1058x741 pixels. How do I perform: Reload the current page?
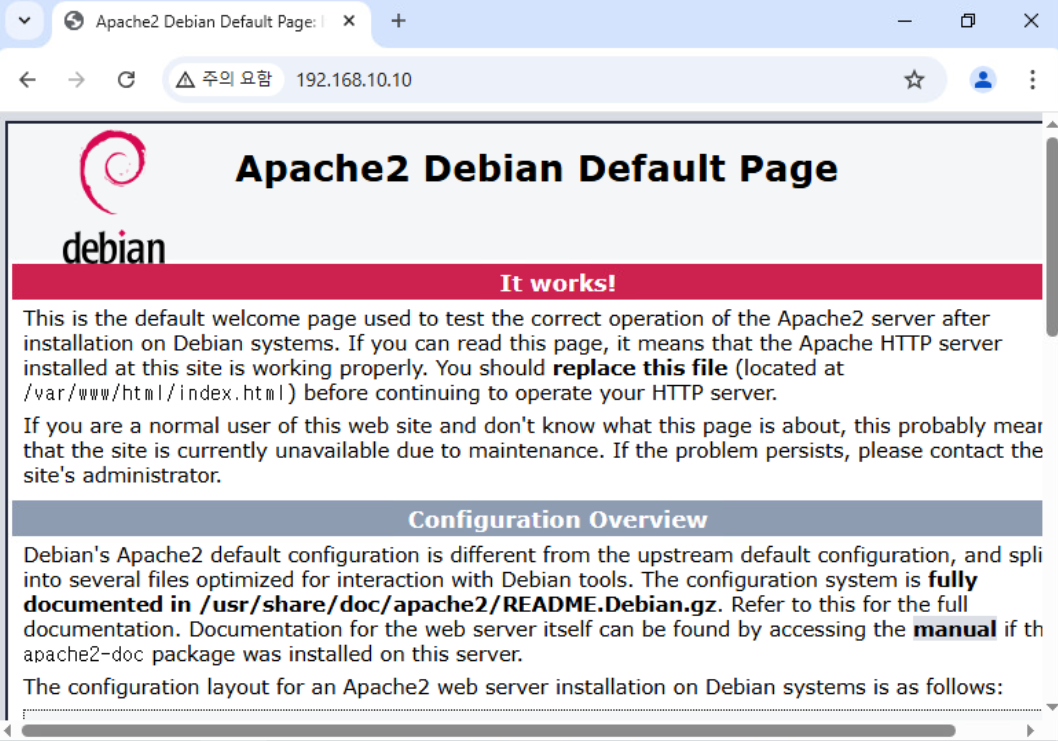point(126,80)
